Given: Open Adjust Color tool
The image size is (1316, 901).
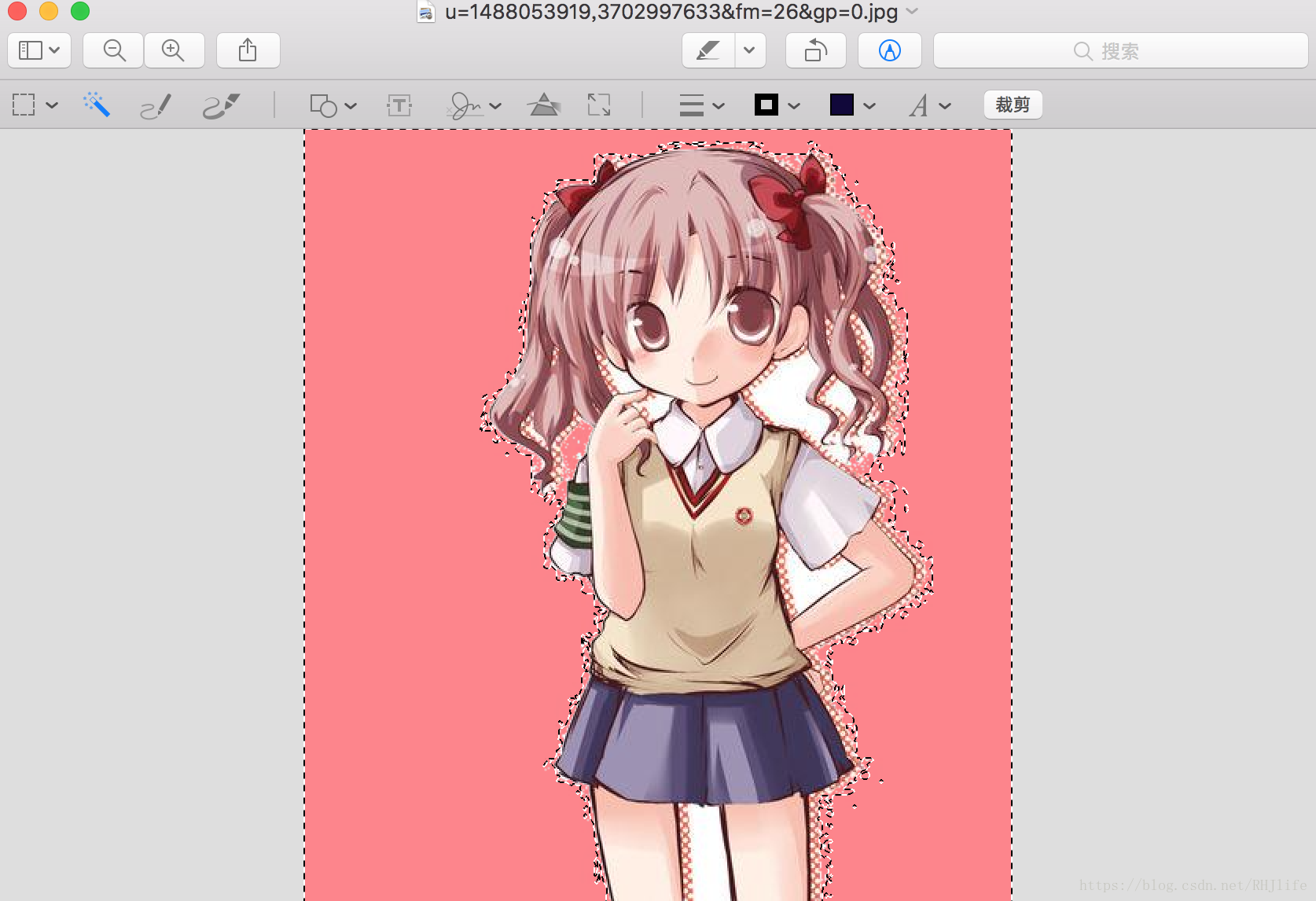Looking at the screenshot, I should point(543,105).
